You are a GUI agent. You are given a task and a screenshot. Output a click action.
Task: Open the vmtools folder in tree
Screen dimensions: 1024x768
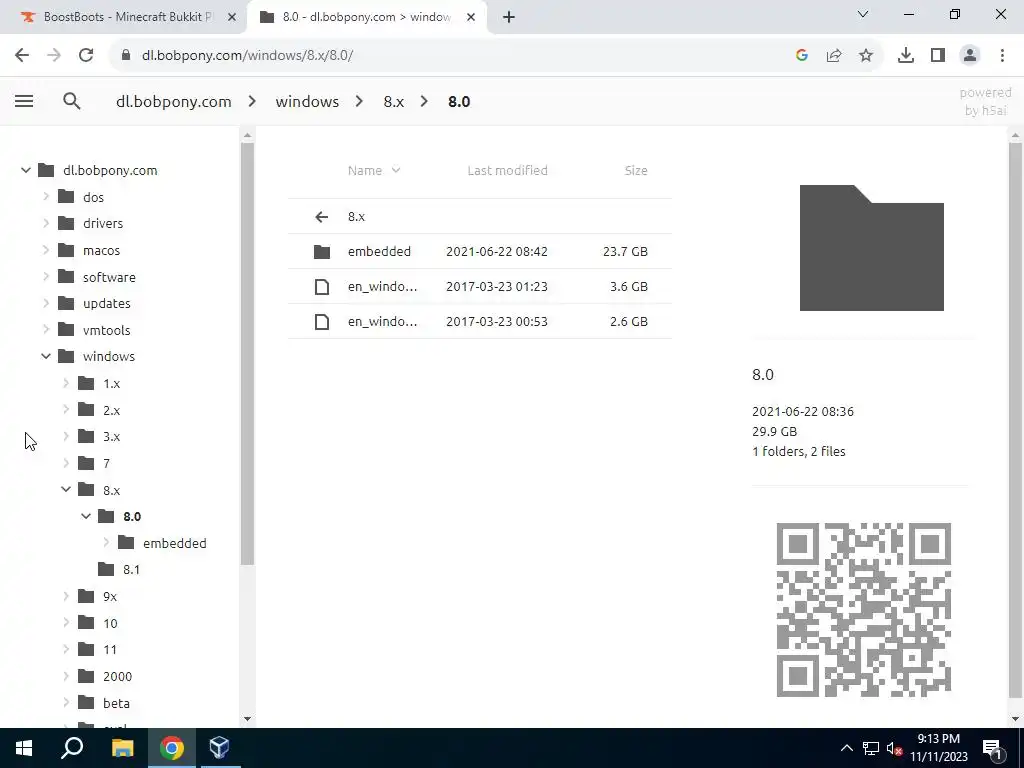[x=106, y=330]
